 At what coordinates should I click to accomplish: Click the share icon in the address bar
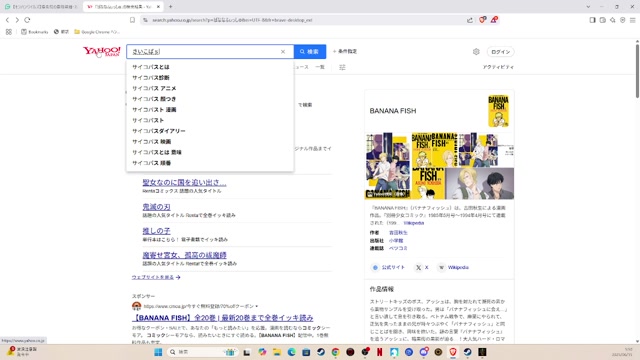point(470,20)
